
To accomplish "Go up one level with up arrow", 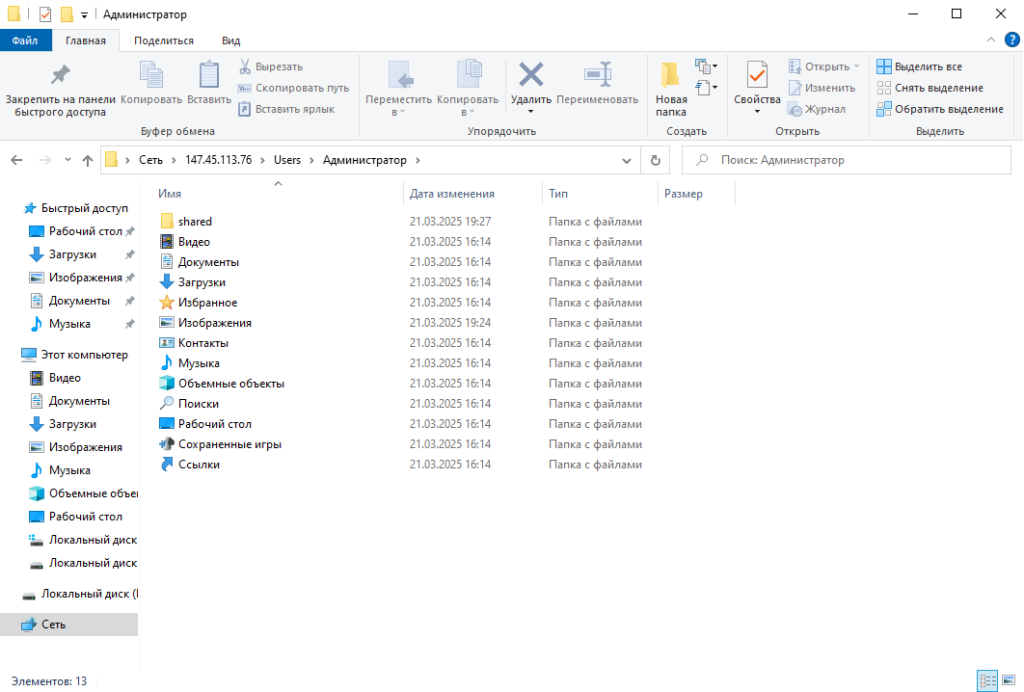I will point(88,161).
